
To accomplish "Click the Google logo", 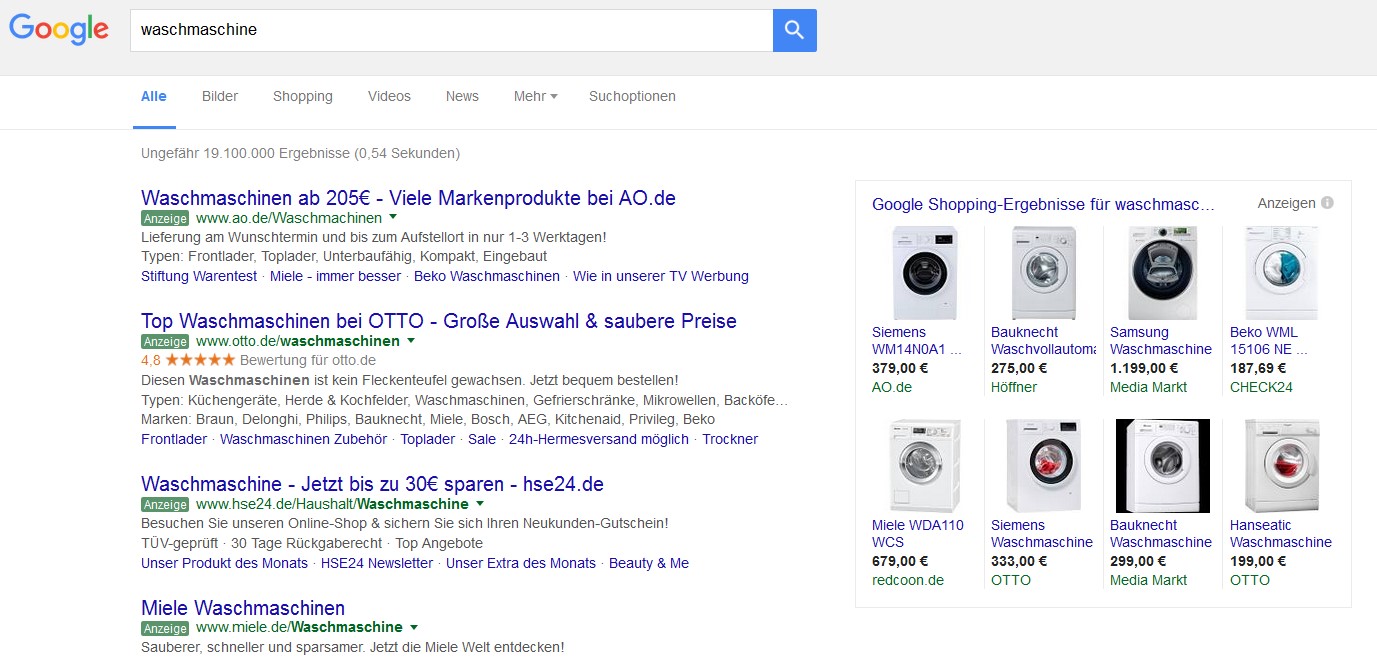I will (59, 31).
